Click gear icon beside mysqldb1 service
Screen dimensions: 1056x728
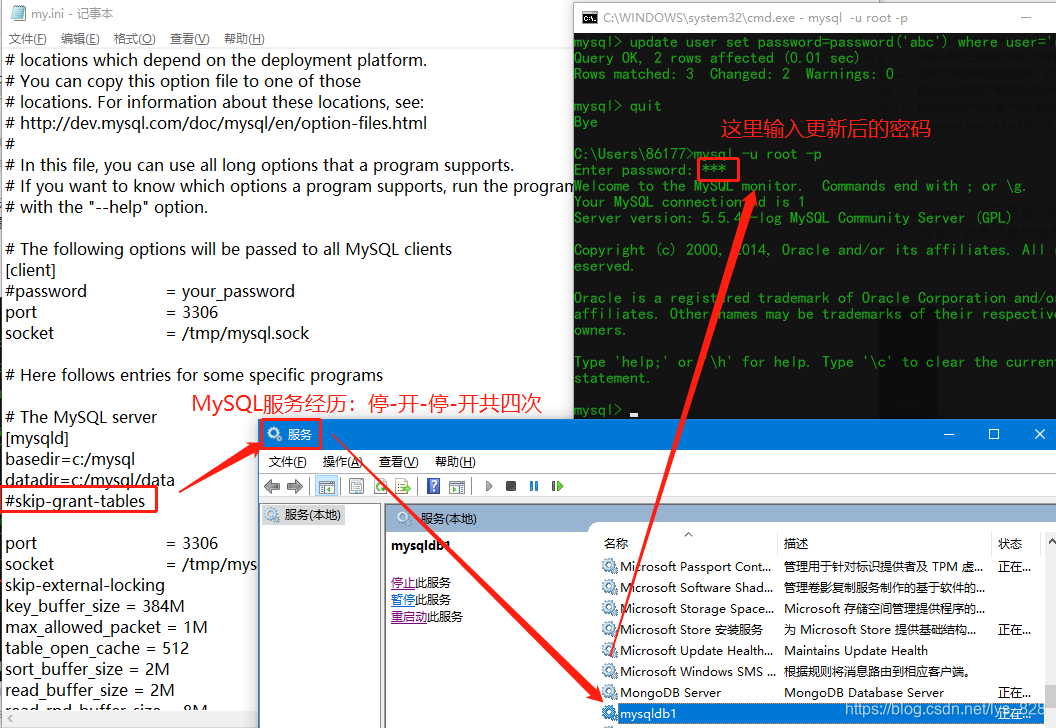click(x=609, y=713)
